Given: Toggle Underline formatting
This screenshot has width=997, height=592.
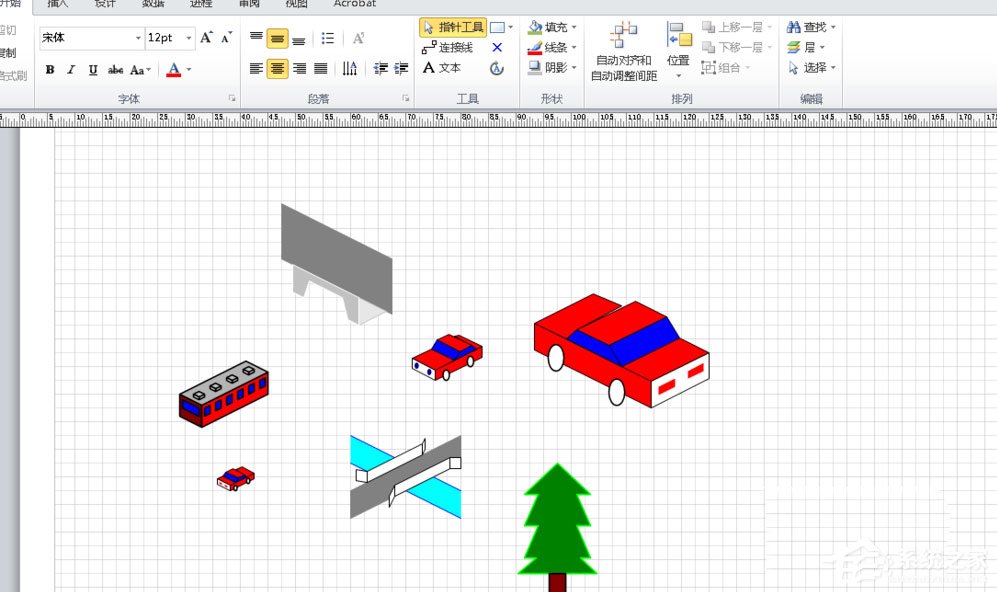Looking at the screenshot, I should click(x=93, y=70).
